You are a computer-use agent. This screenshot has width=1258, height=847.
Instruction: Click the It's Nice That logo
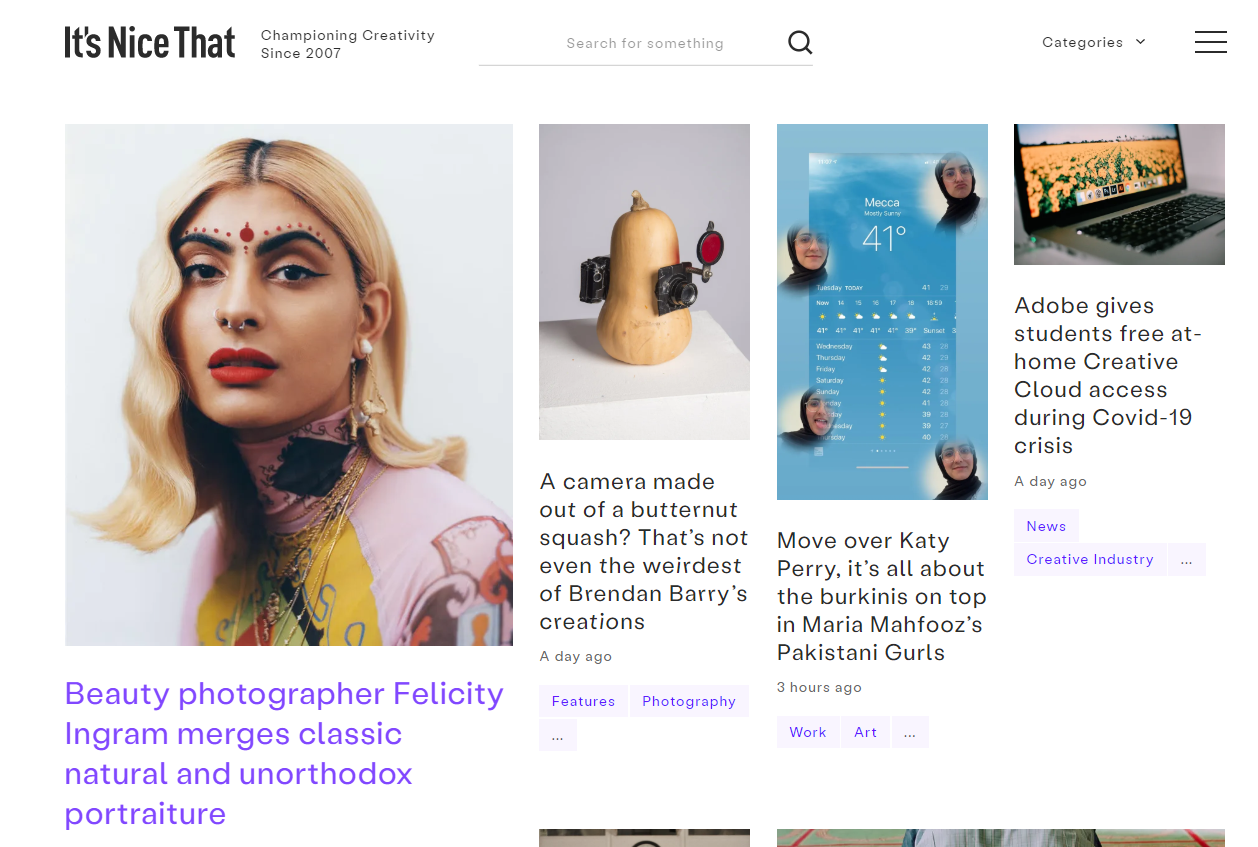click(x=150, y=43)
